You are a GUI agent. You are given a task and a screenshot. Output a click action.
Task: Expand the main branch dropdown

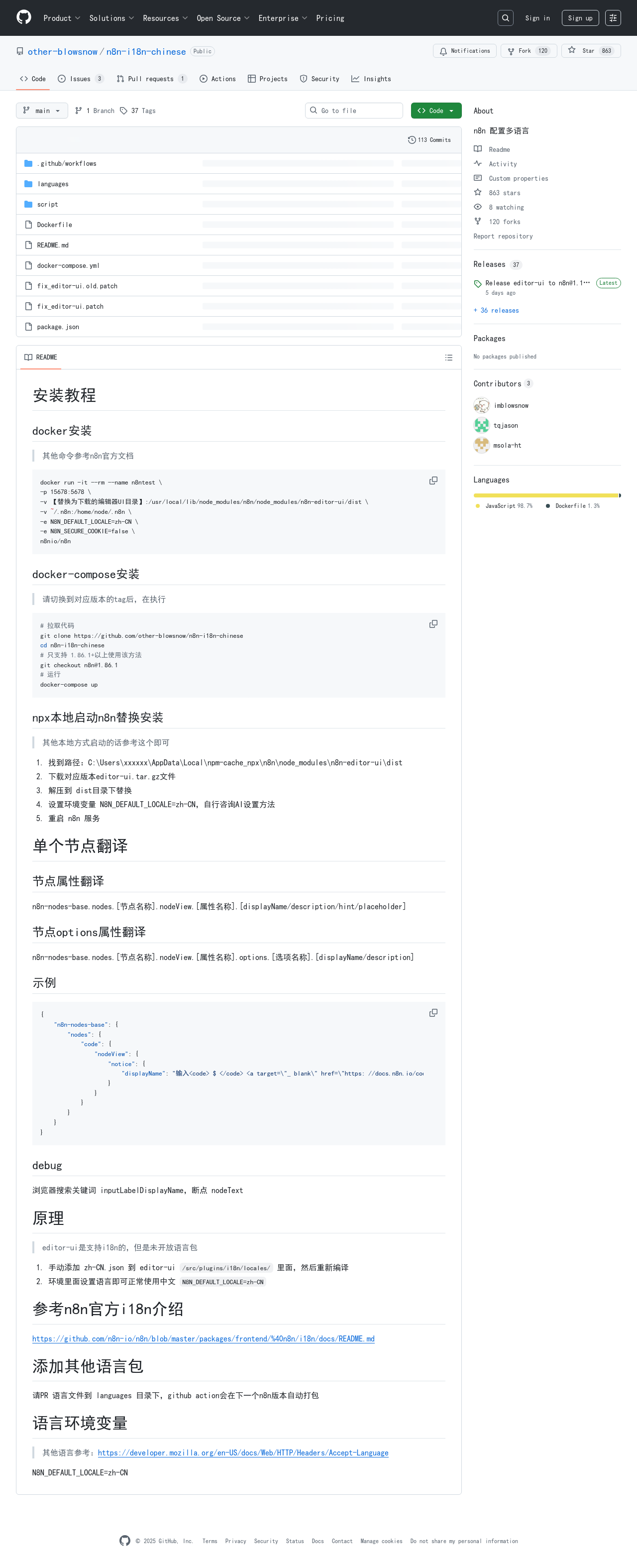(x=42, y=111)
